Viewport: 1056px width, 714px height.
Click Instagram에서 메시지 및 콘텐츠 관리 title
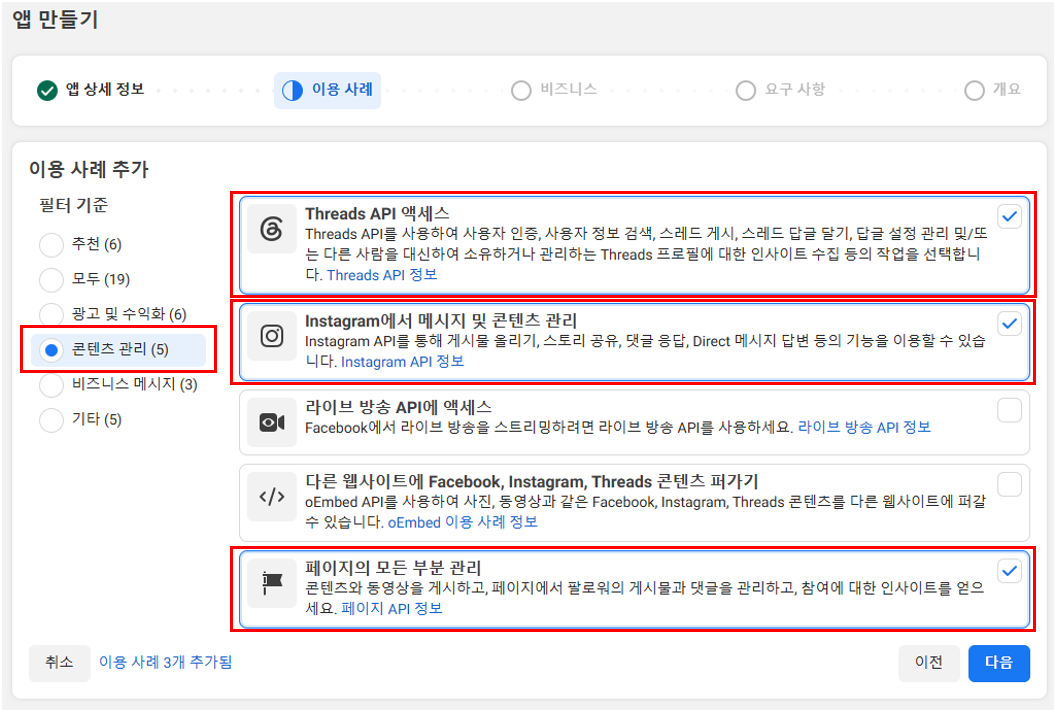pyautogui.click(x=441, y=321)
